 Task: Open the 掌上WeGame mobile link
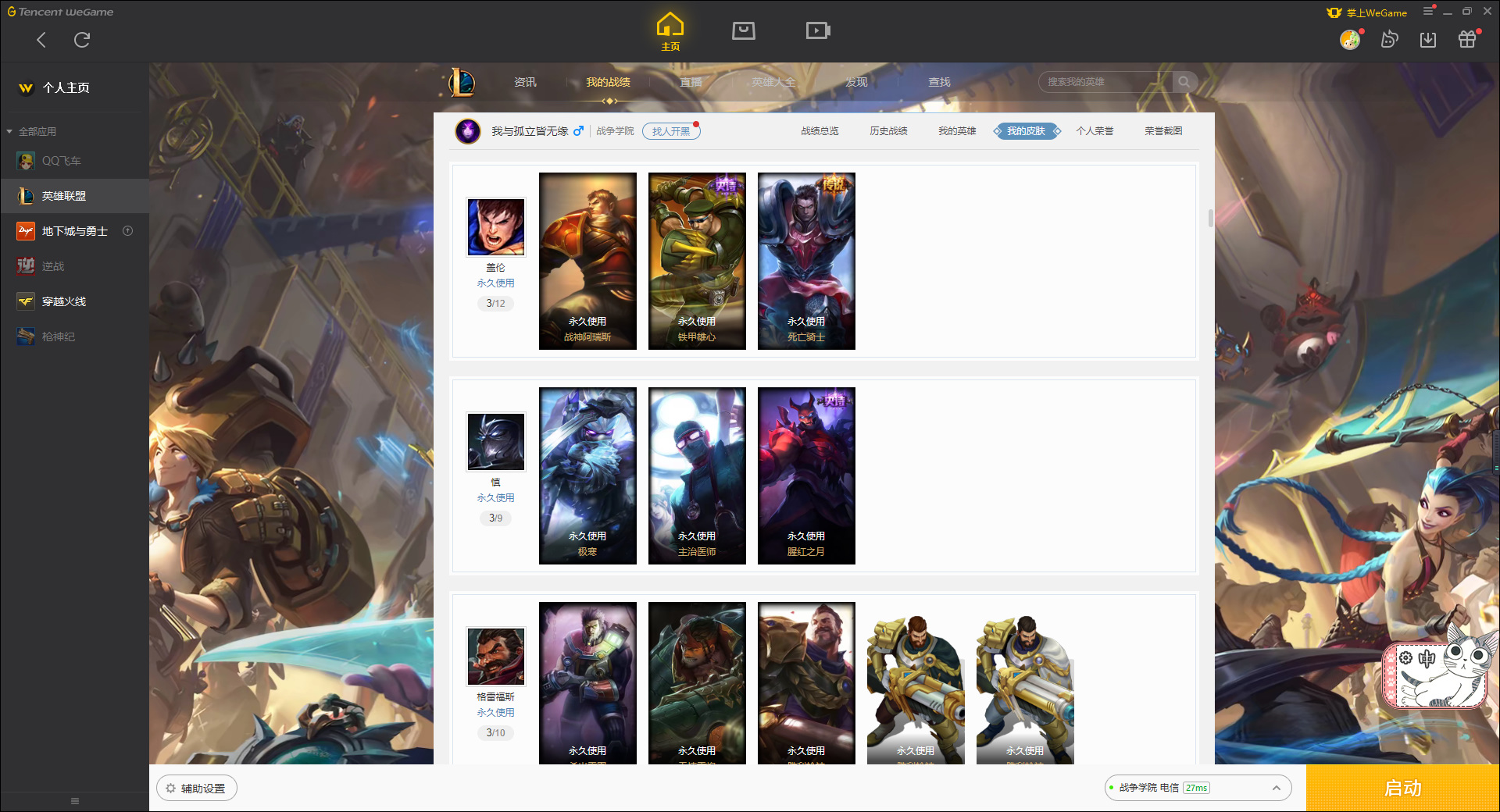click(x=1367, y=12)
